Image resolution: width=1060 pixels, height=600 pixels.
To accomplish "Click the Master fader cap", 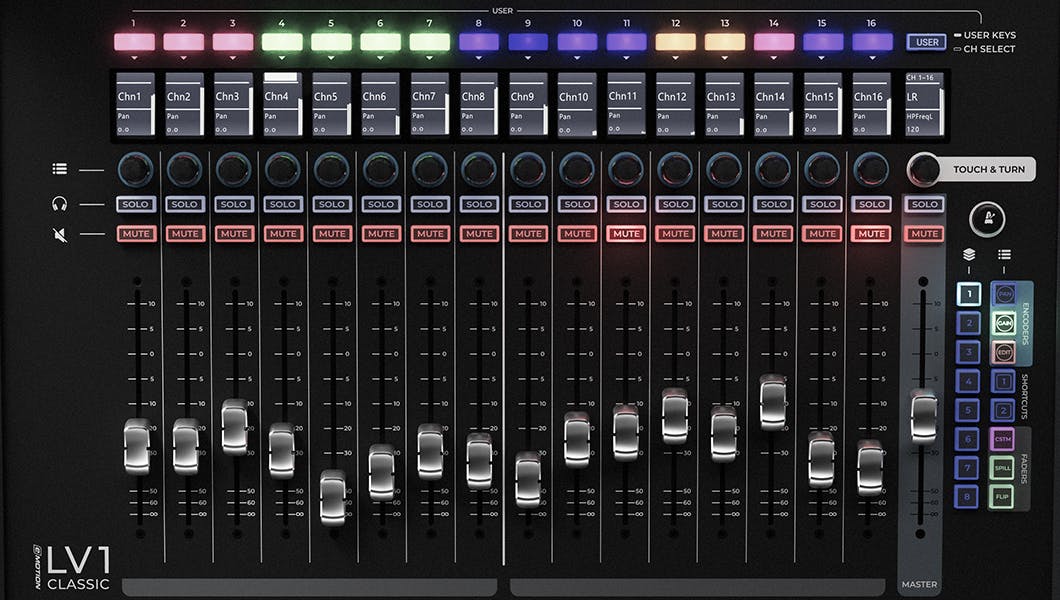I will coord(924,415).
